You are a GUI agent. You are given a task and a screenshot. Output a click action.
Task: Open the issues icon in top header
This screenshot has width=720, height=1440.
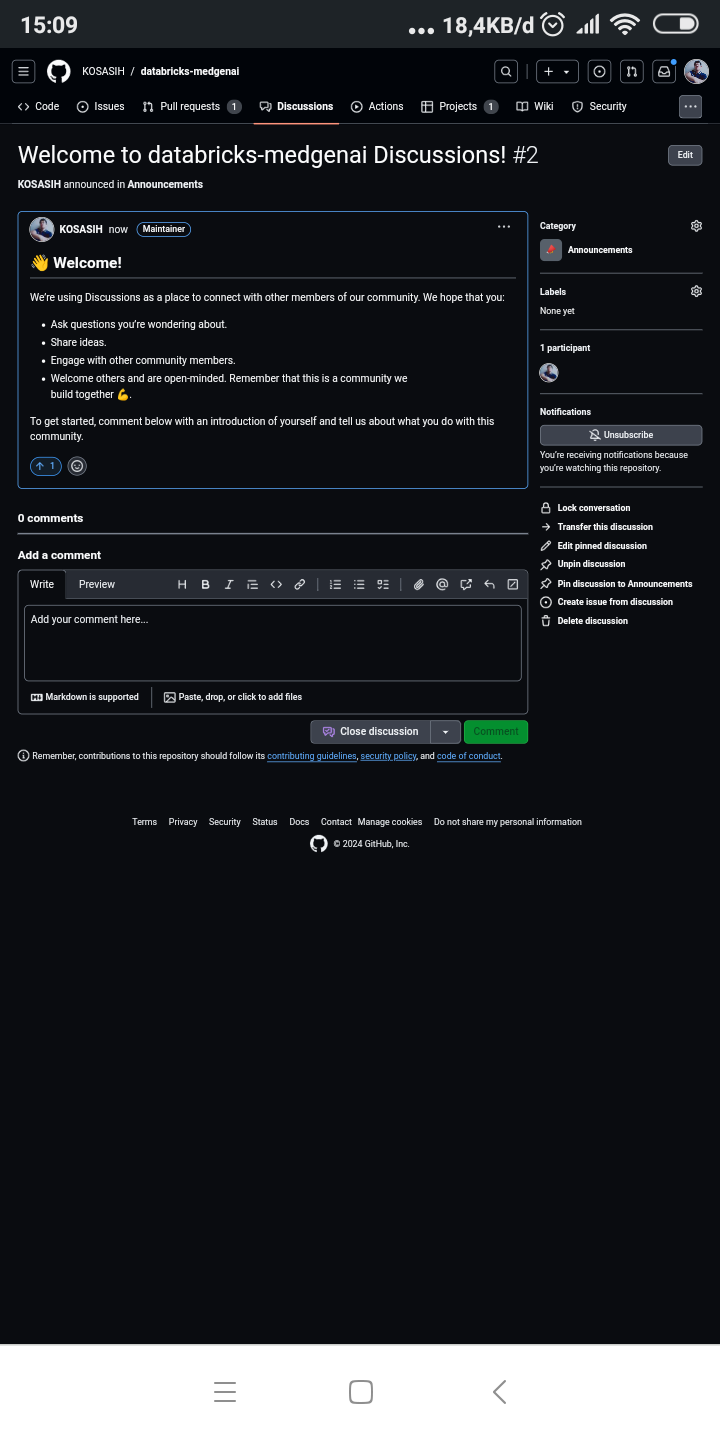(x=599, y=71)
